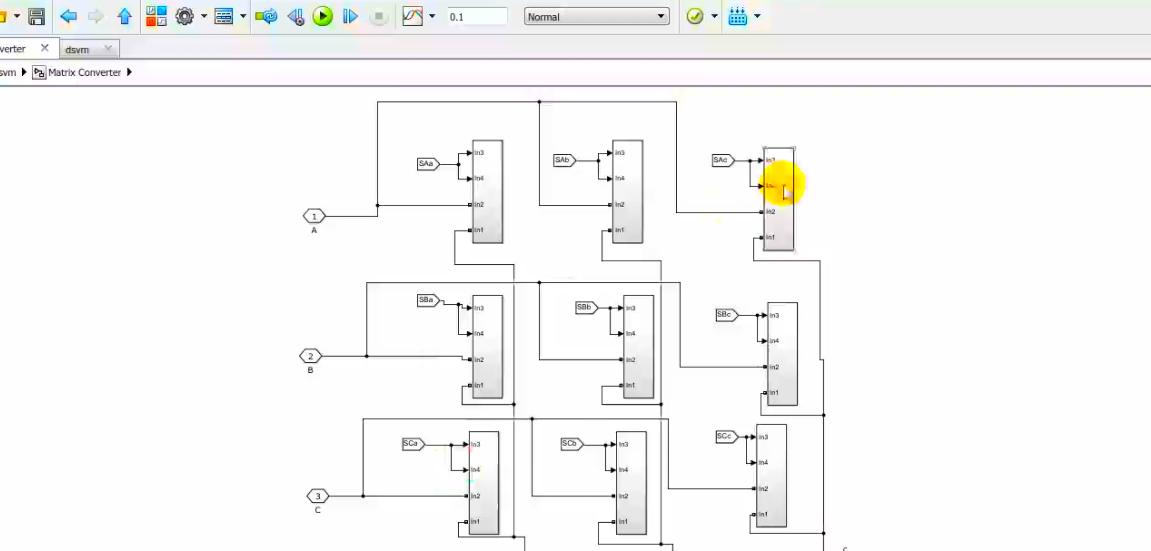
Task: Click the Save model icon
Action: coord(37,16)
